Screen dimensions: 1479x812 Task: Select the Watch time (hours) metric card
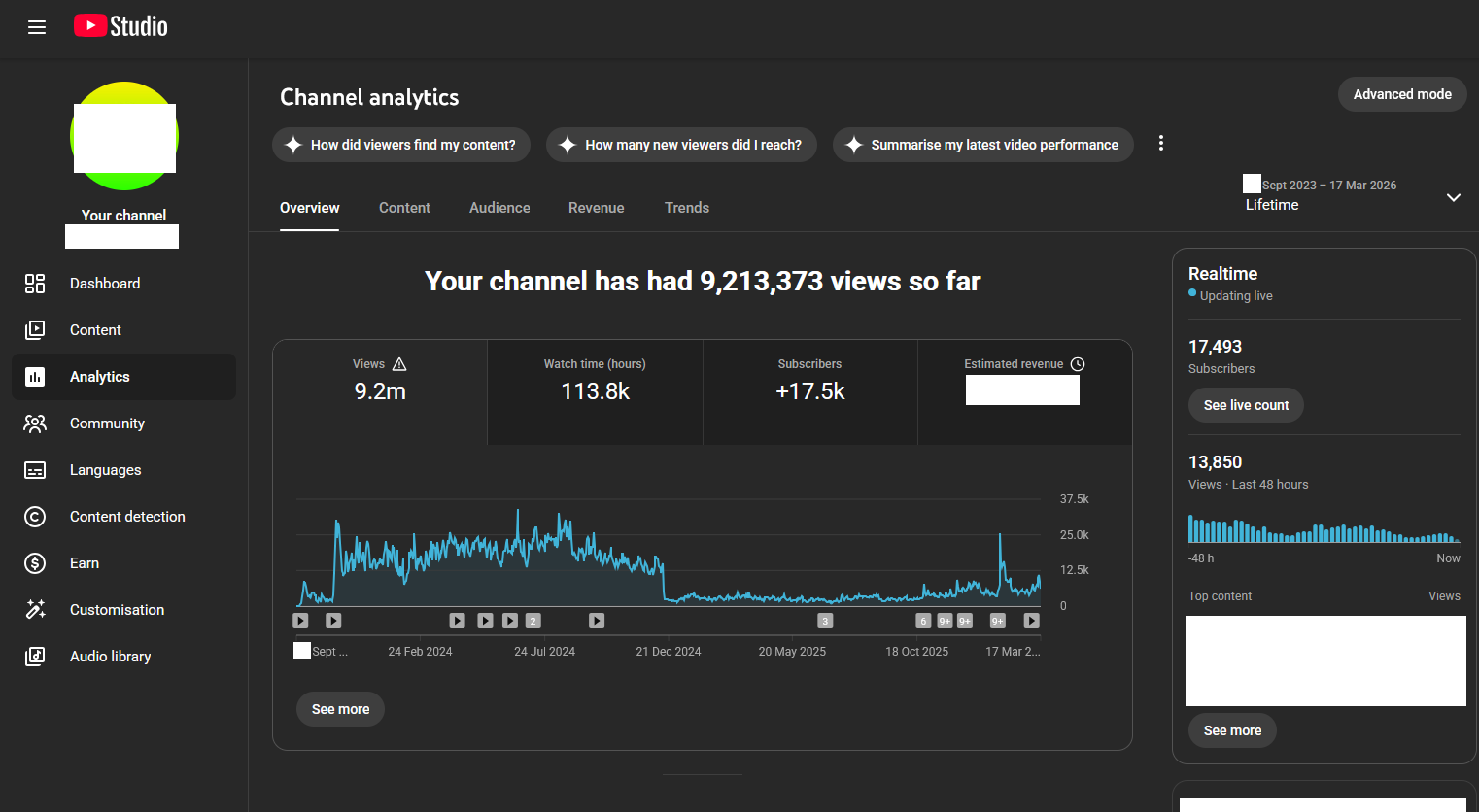pos(595,392)
